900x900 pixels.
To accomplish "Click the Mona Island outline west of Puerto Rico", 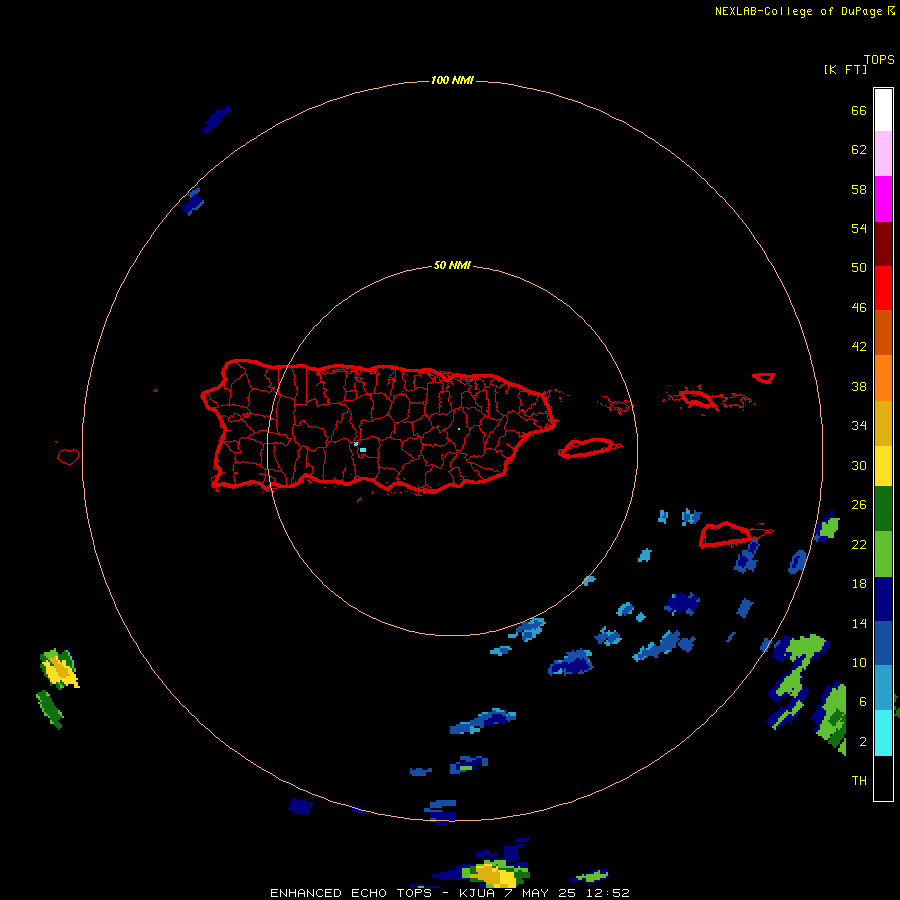I will tap(68, 456).
